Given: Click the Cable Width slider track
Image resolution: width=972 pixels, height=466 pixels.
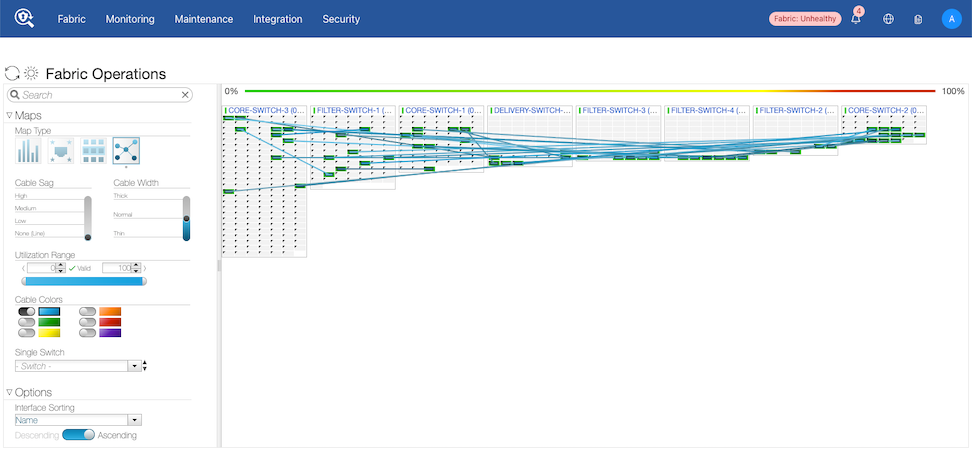Looking at the screenshot, I should tap(187, 218).
